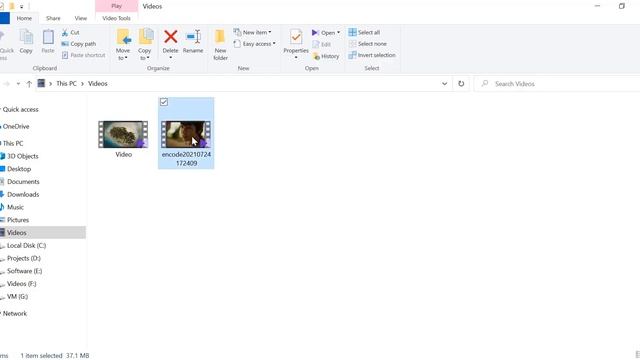
Task: Open Network in navigation pane
Action: [15, 313]
